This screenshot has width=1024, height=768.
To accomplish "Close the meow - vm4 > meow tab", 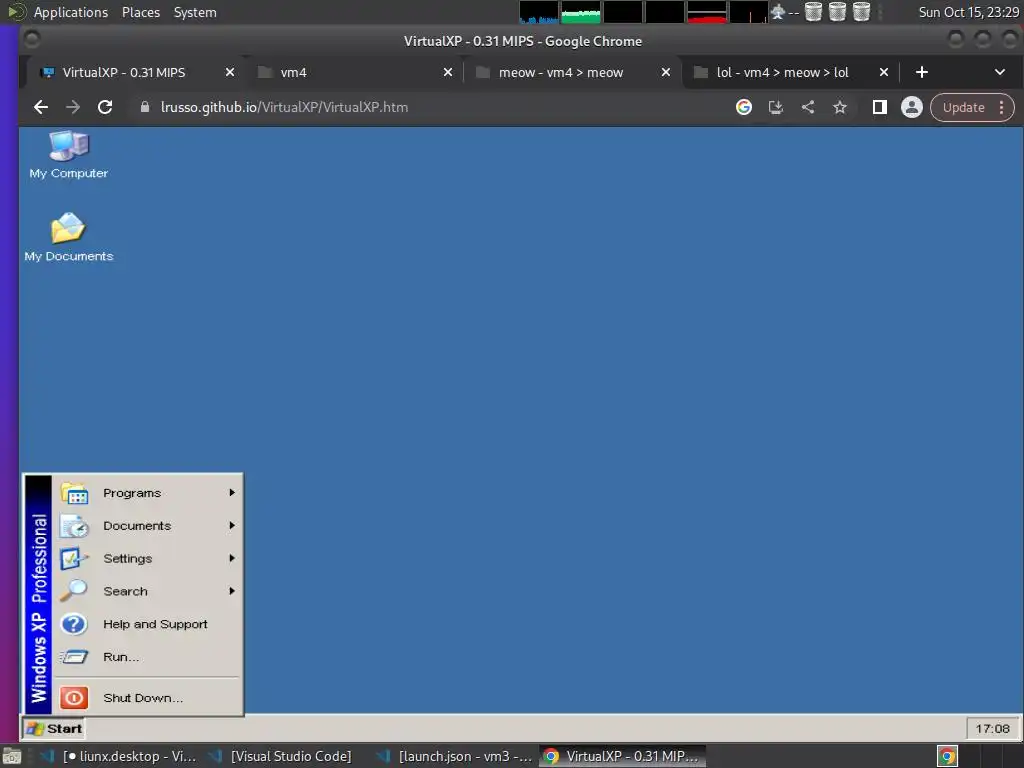I will click(x=665, y=72).
